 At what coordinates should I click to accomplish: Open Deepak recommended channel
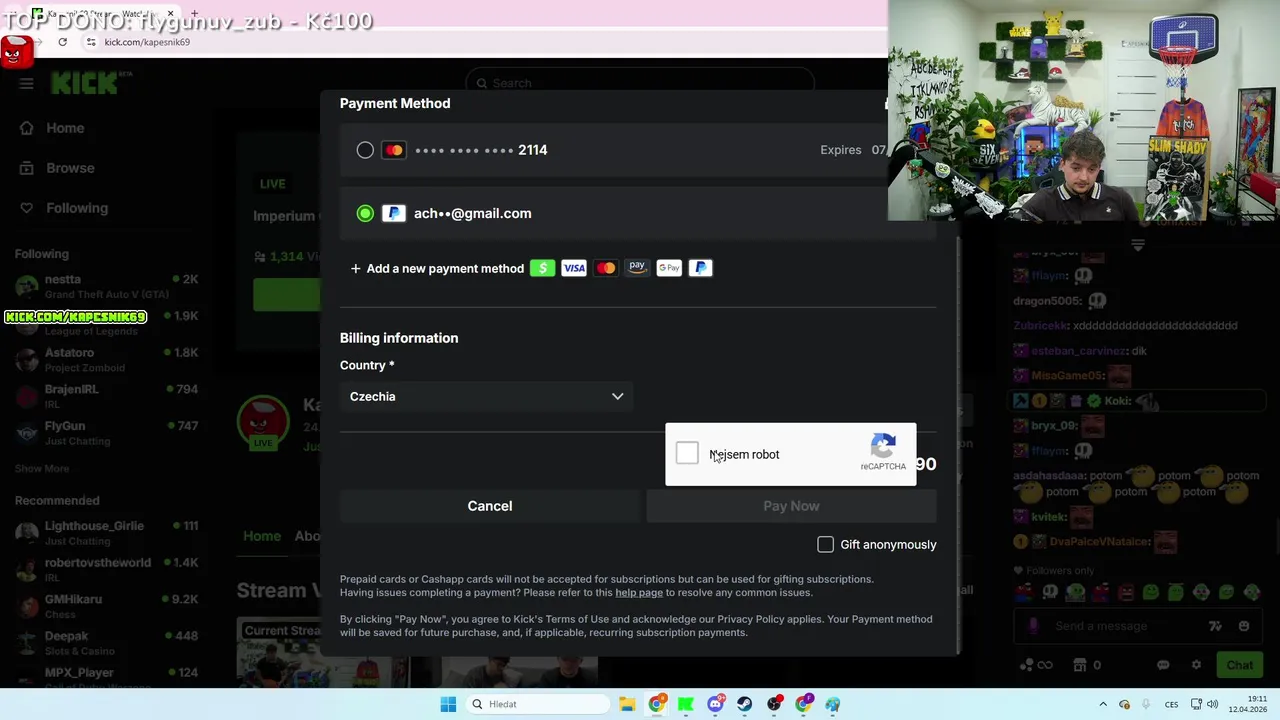click(106, 642)
